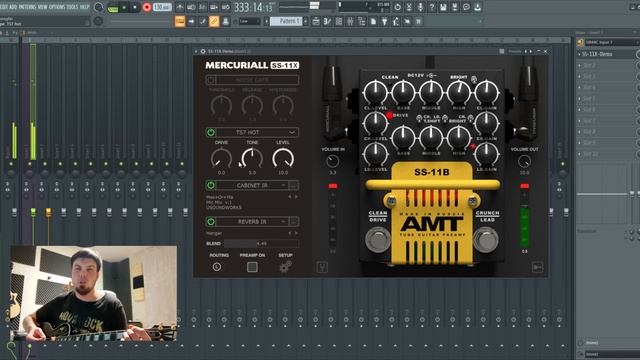640x360 pixels.
Task: Open the audio editor scissors icon
Action: click(x=409, y=7)
